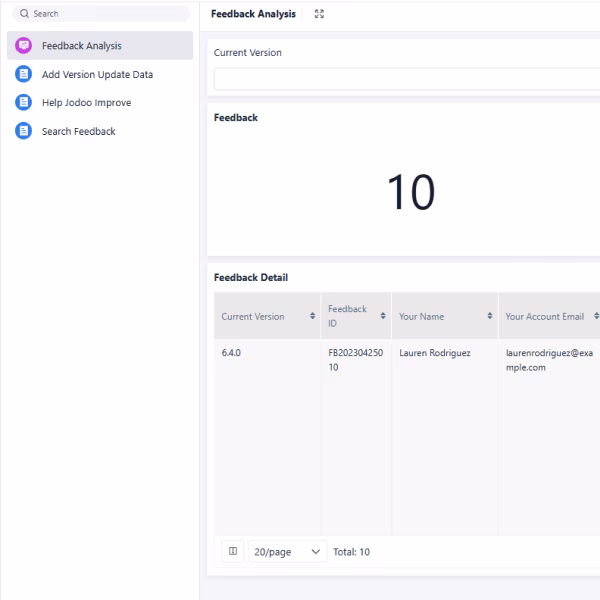Open the Current Version filter field
600x600 pixels.
click(x=405, y=79)
